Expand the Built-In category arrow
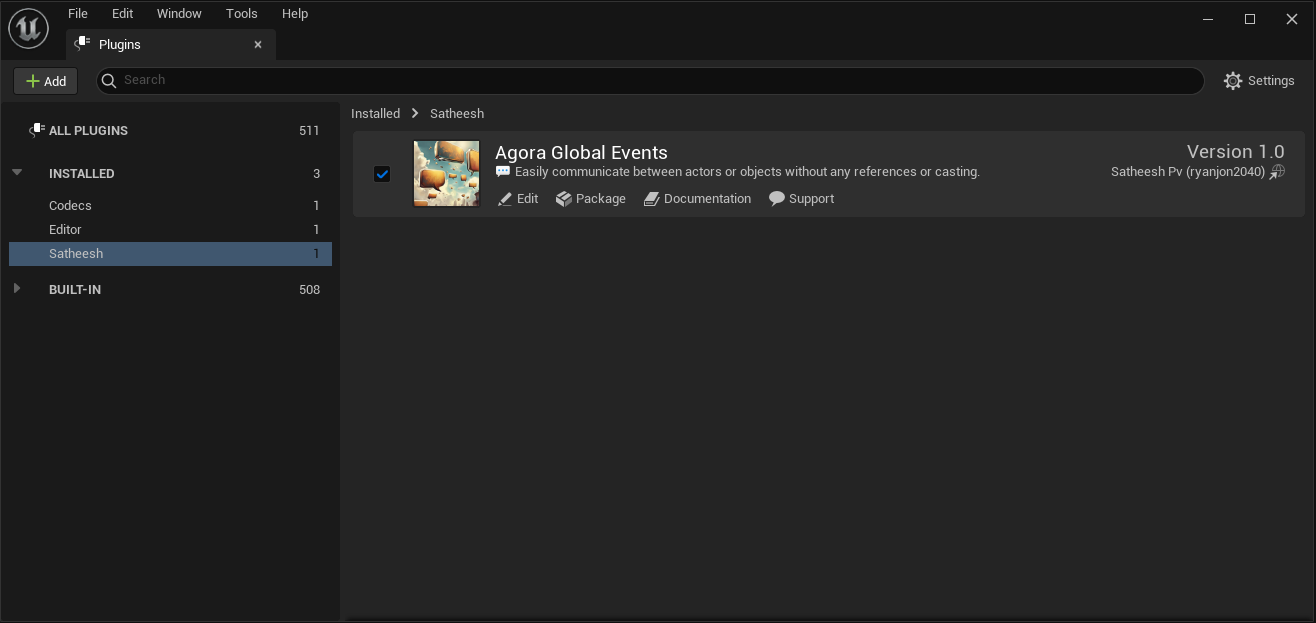Screen dimensions: 1316x623 coord(17,289)
